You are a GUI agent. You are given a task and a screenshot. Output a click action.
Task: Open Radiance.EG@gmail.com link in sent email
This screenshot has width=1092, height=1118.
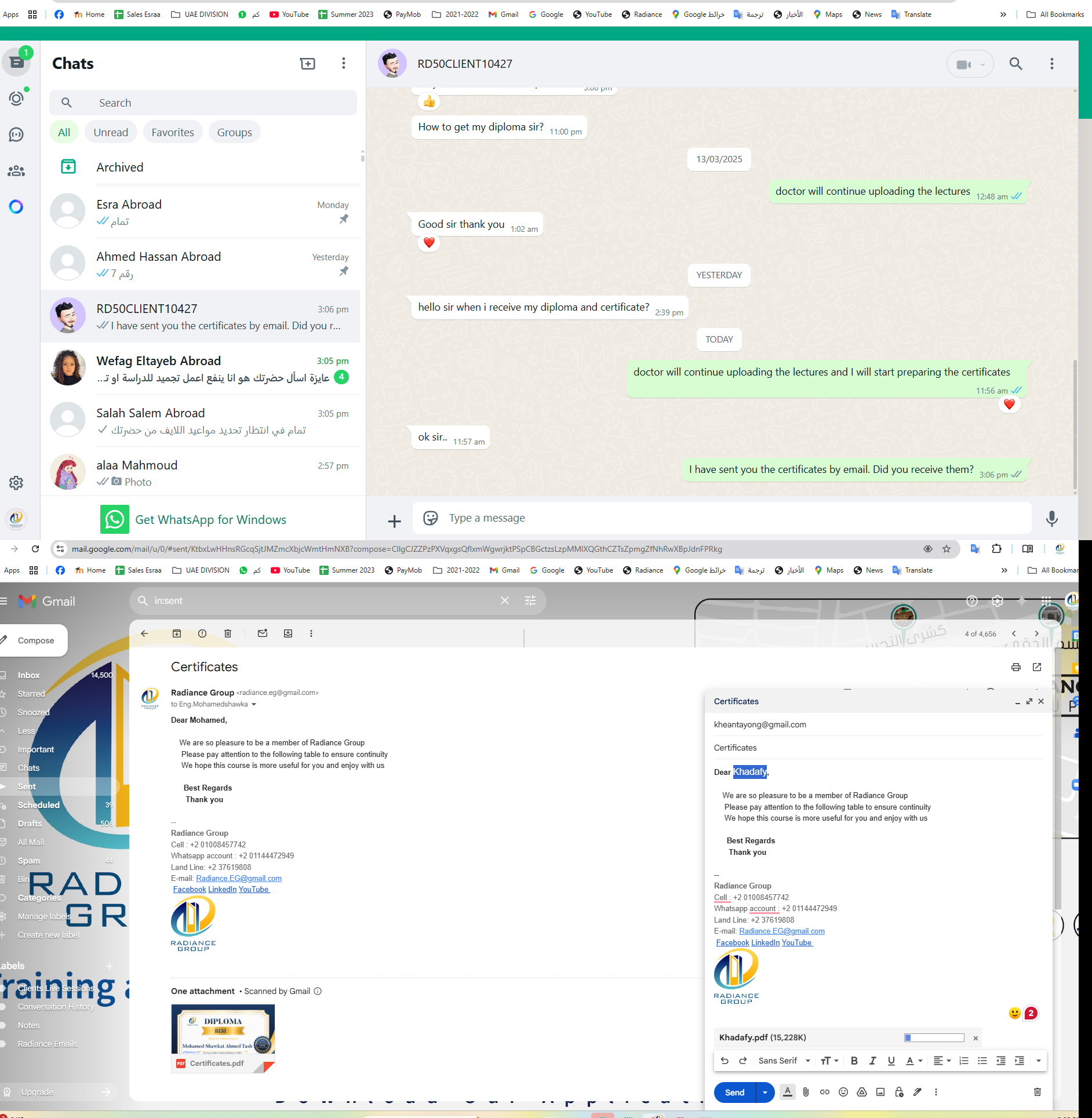(x=239, y=878)
